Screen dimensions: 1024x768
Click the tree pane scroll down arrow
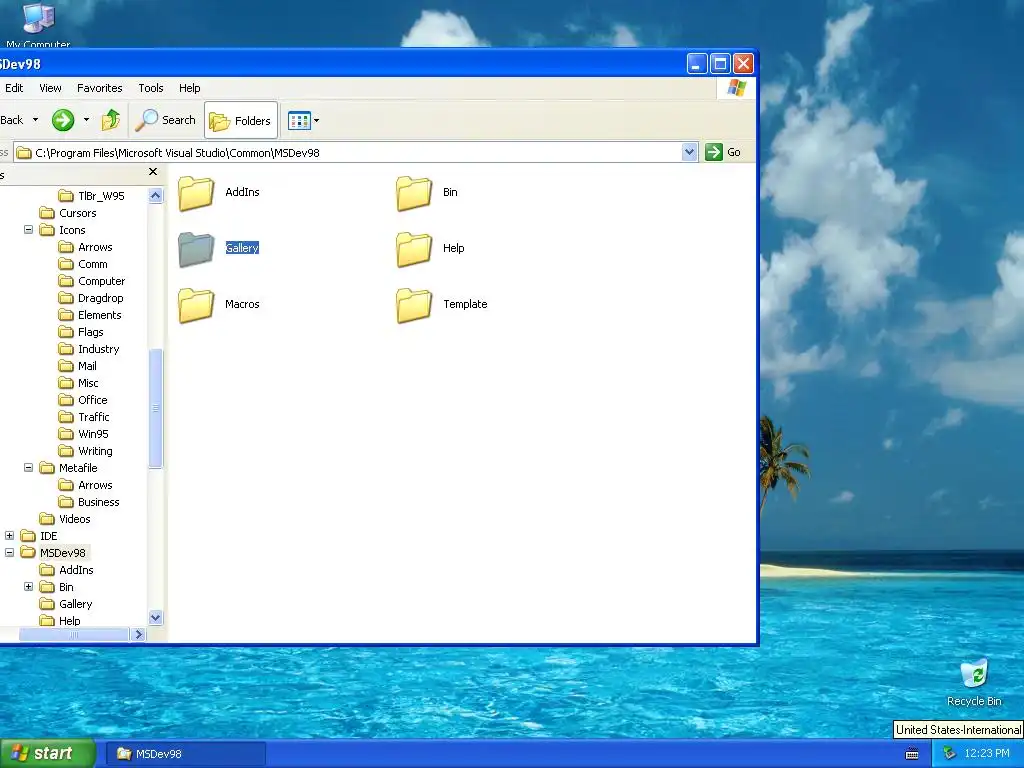tap(155, 617)
